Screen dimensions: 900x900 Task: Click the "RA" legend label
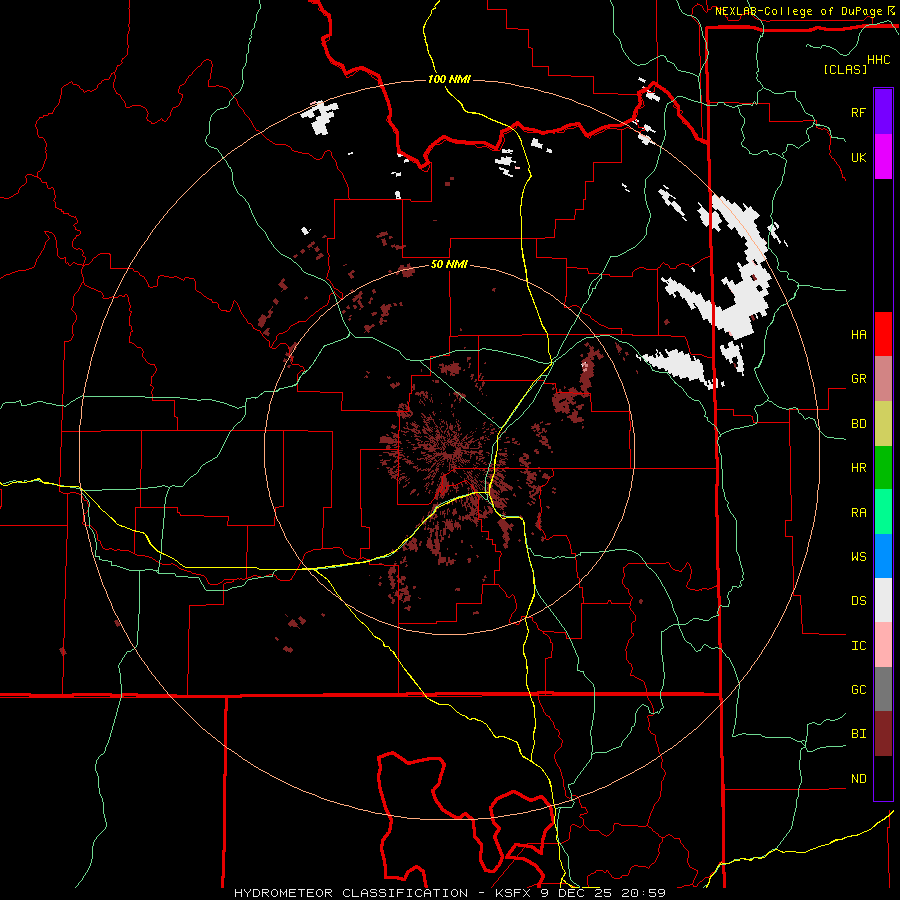pyautogui.click(x=858, y=513)
